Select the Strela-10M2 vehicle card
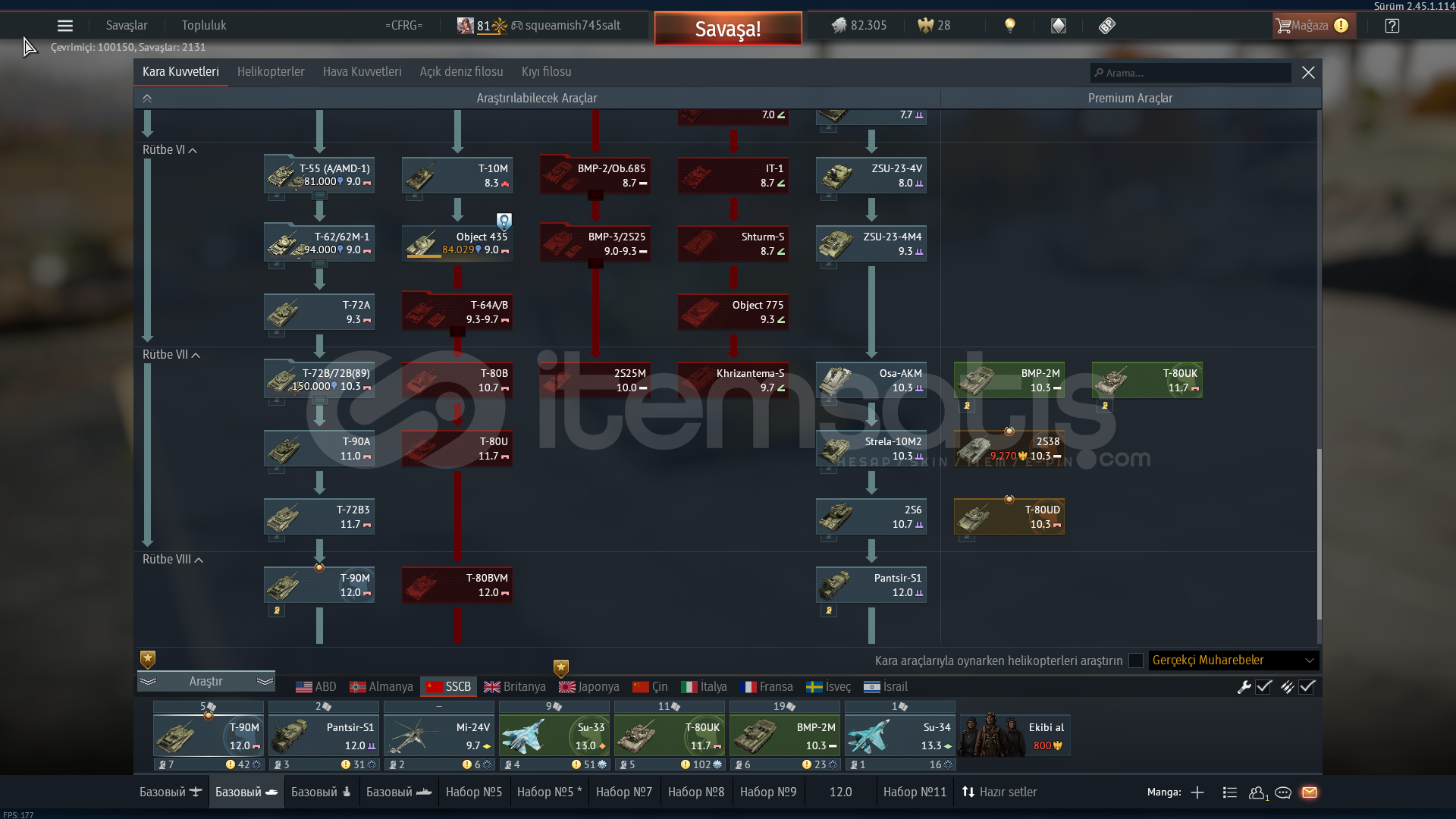 (871, 449)
